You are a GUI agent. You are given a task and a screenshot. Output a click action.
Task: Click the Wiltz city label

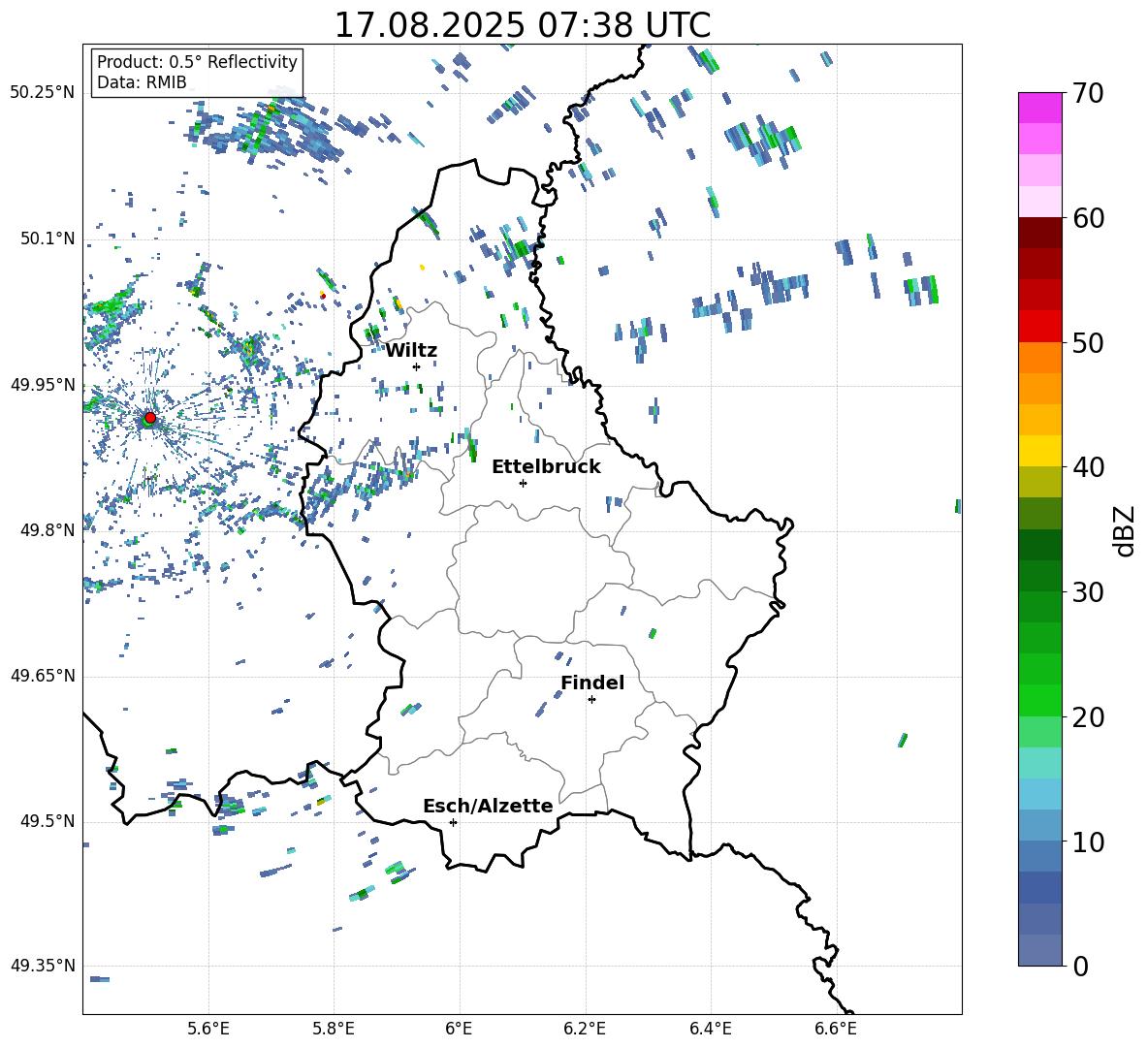click(x=411, y=351)
